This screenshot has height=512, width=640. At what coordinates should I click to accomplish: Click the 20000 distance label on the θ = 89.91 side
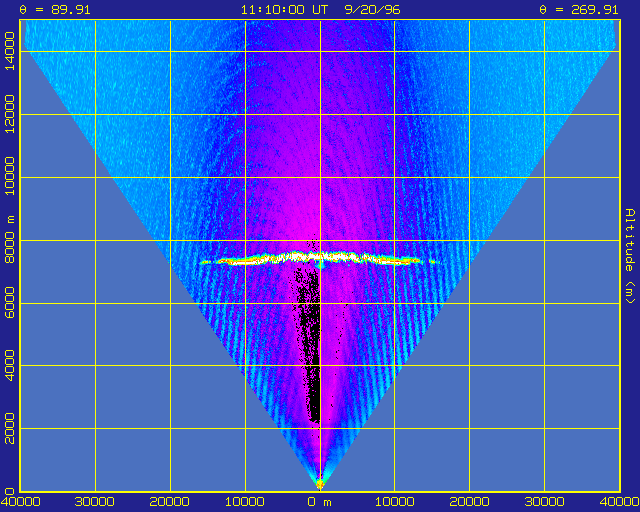(170, 502)
